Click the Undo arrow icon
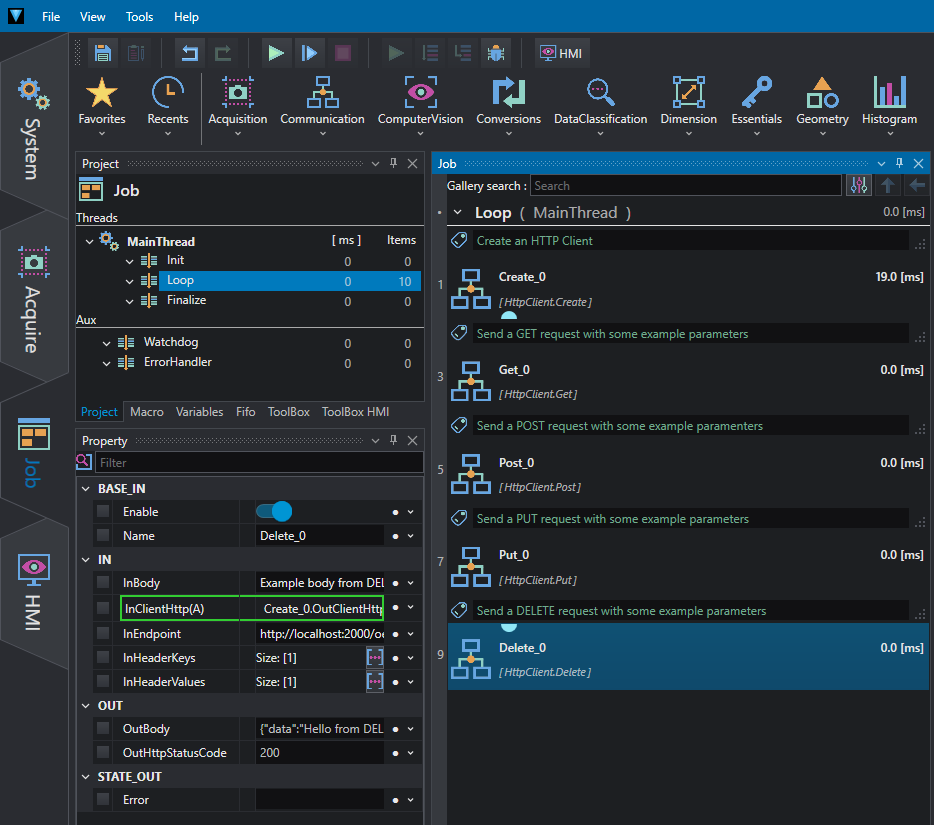 click(x=189, y=53)
